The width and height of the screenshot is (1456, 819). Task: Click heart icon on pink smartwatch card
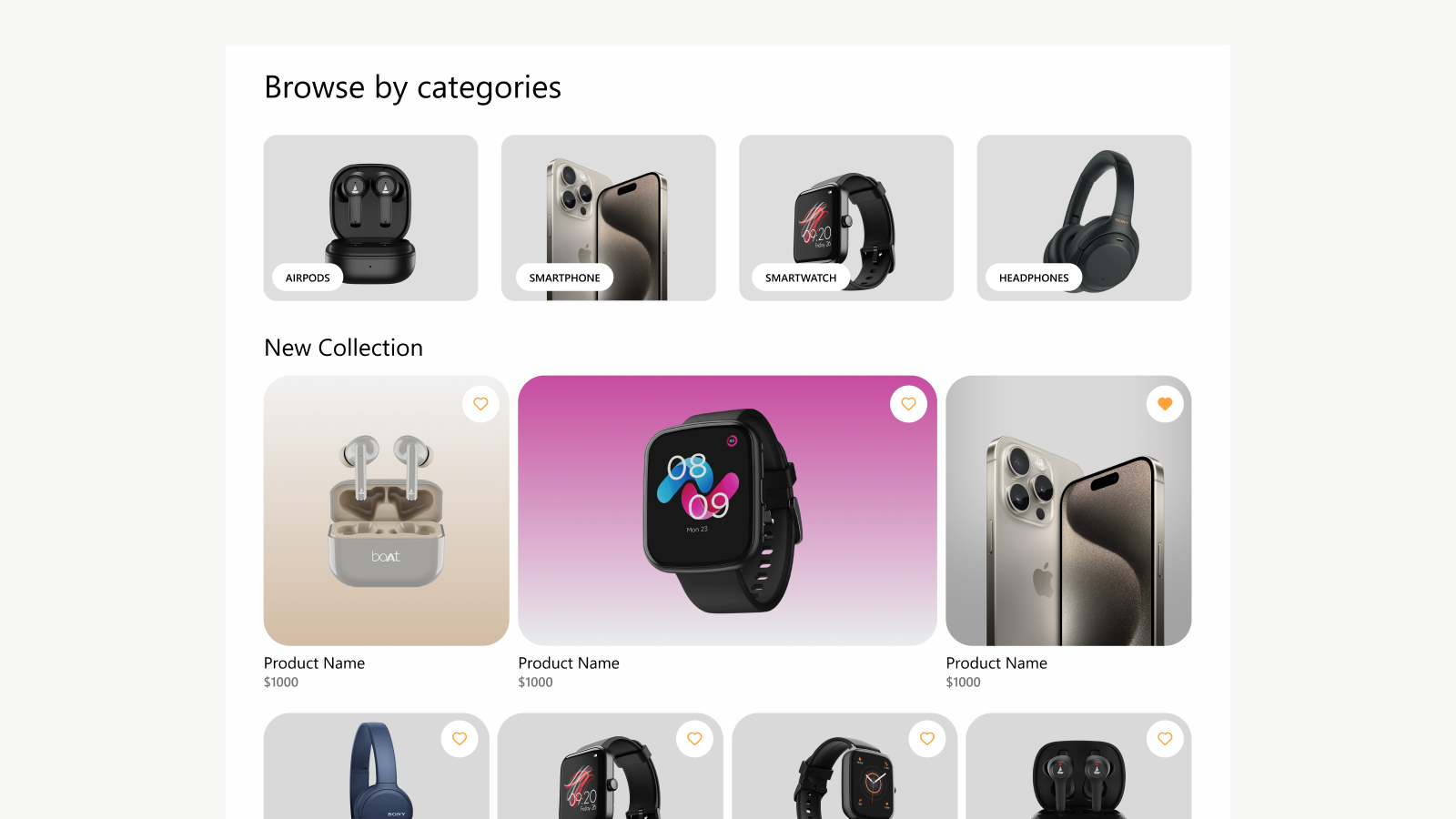(908, 404)
